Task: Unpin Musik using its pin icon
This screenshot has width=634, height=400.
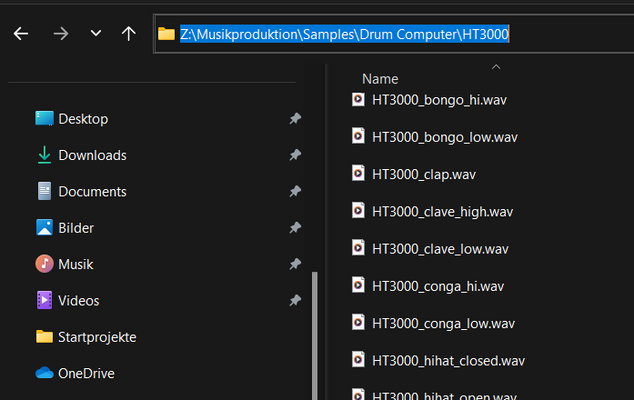Action: point(295,264)
